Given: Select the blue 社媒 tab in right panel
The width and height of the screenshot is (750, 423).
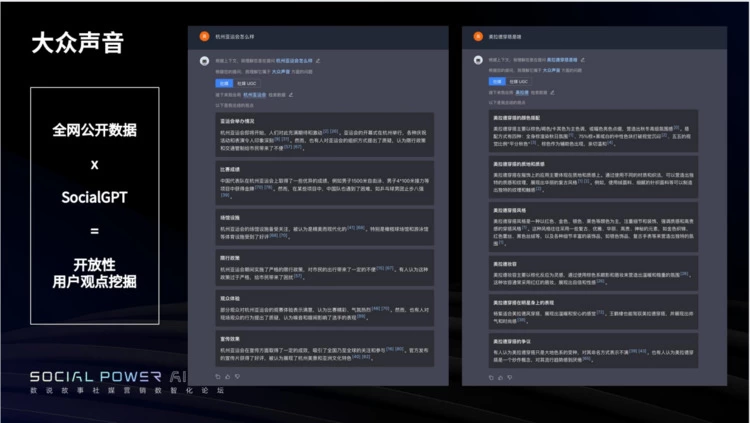Looking at the screenshot, I should [x=497, y=82].
